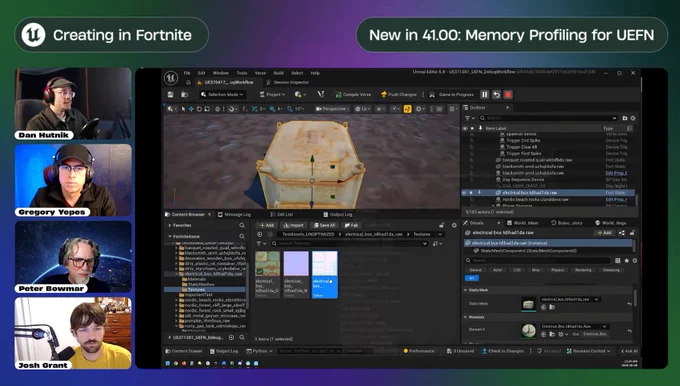680x386 pixels.
Task: Pause the running game session
Action: click(x=484, y=95)
